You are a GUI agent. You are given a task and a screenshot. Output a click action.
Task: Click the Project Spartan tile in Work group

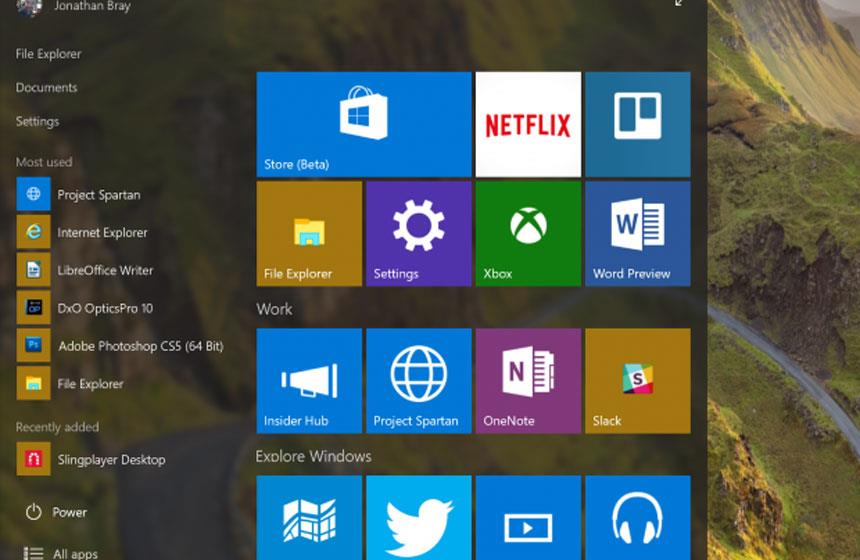[x=418, y=380]
